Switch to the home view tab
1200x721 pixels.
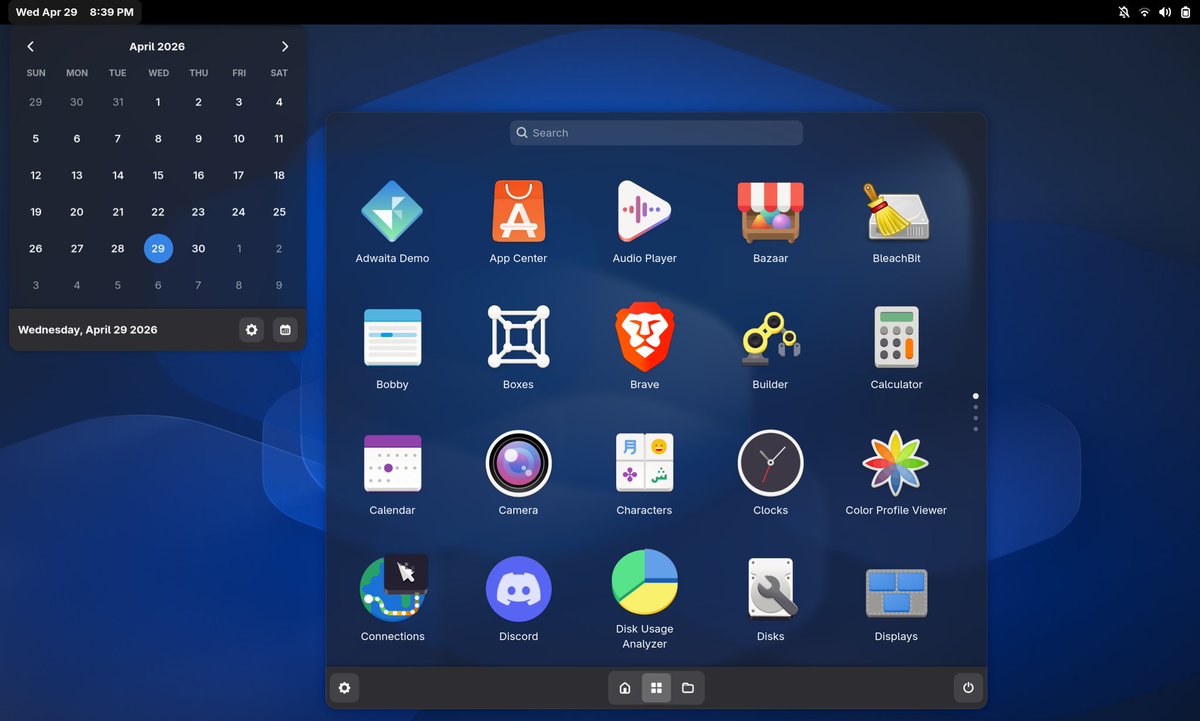[x=625, y=688]
